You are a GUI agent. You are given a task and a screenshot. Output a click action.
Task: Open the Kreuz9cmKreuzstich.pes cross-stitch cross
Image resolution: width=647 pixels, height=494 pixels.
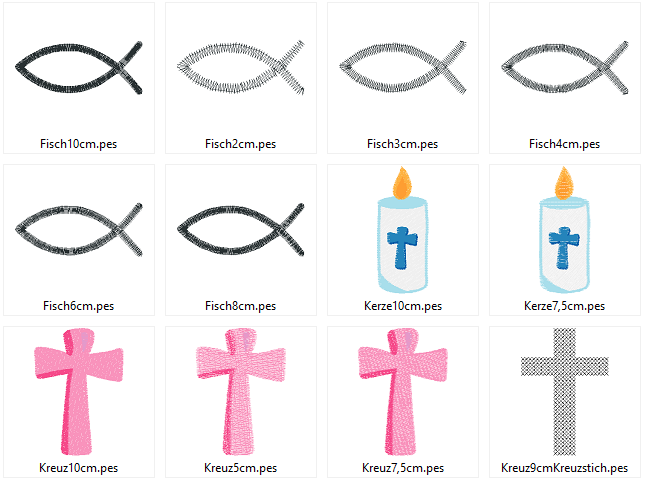point(564,392)
